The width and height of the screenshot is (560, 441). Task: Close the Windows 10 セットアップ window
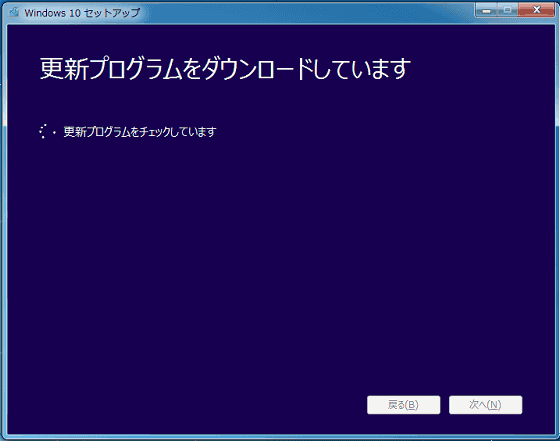(x=536, y=10)
